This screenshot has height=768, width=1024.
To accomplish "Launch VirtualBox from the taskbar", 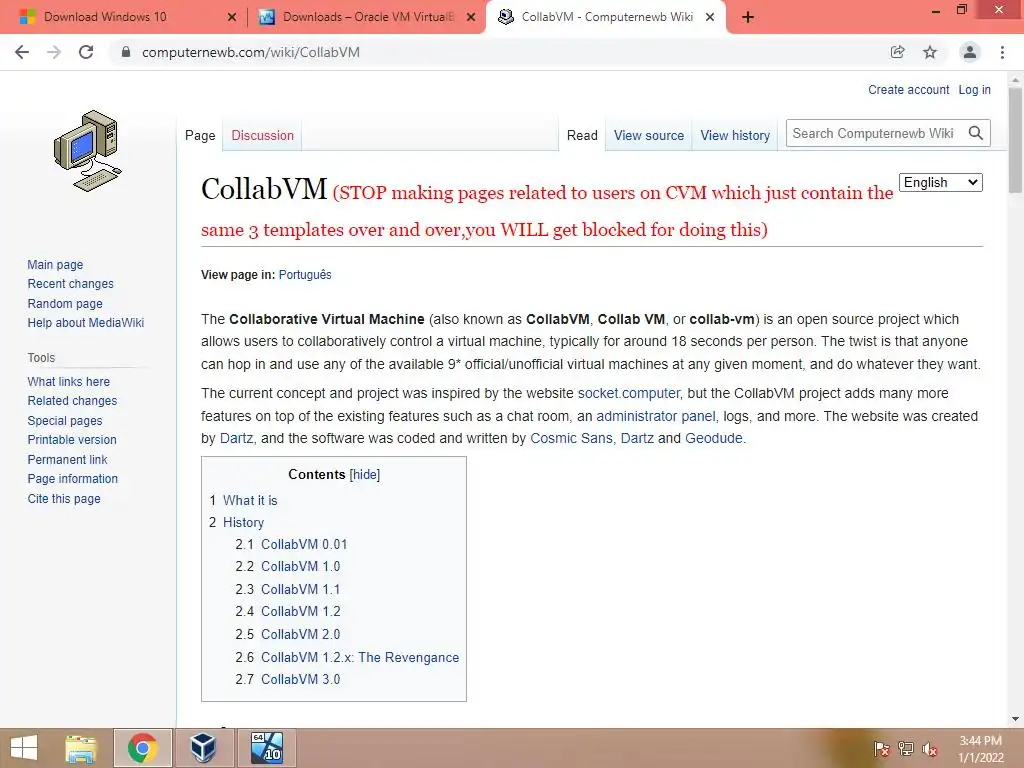I will [x=203, y=748].
